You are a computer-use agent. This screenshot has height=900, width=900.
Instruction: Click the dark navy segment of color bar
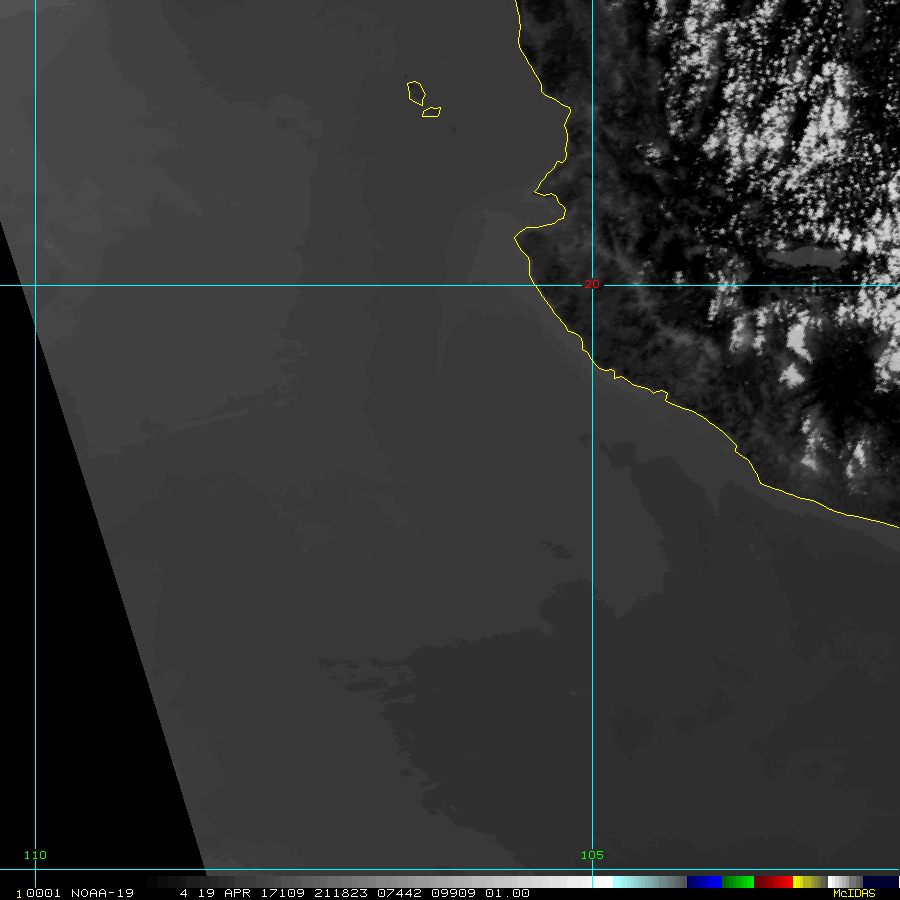[880, 882]
